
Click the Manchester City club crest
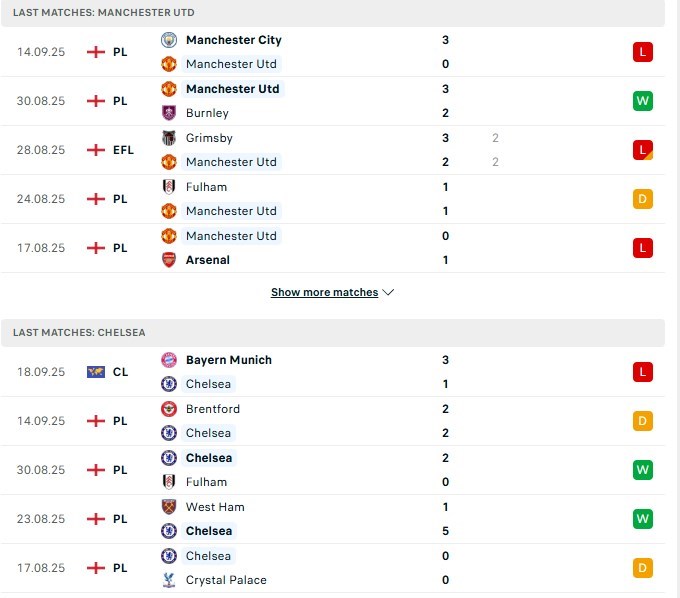(x=169, y=40)
